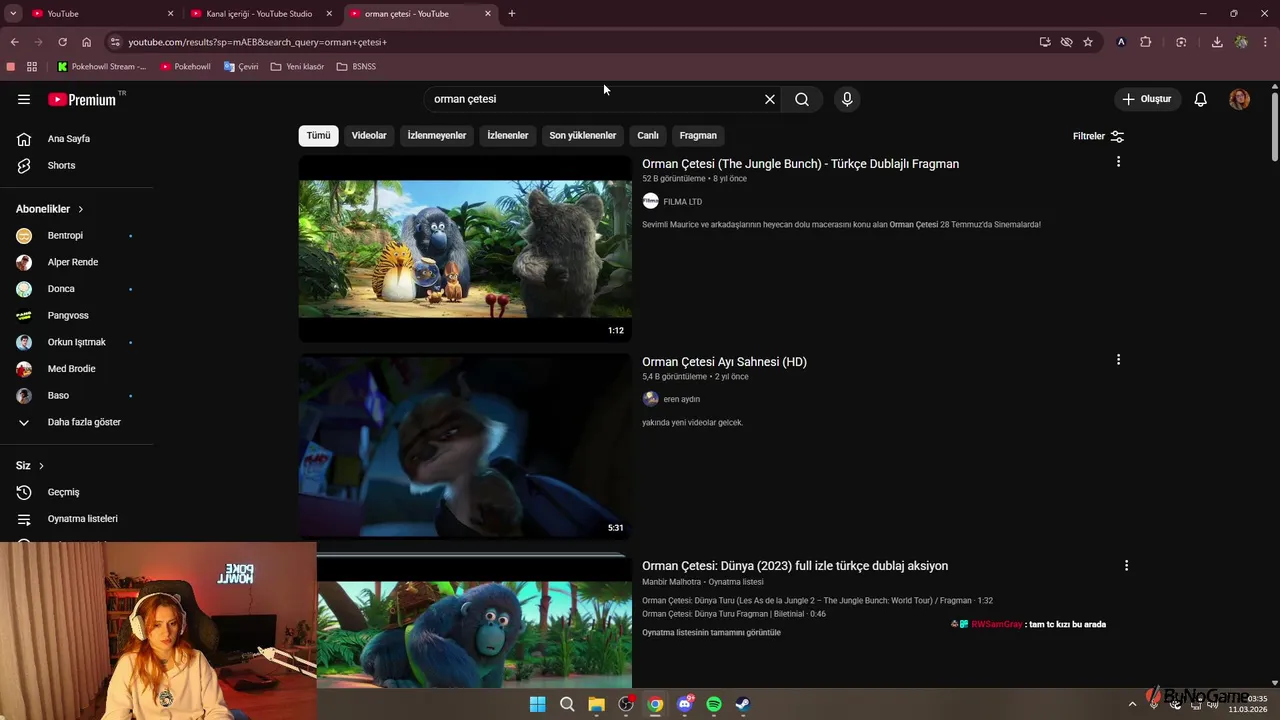
Task: Bookmark this page with the star icon
Action: [1088, 42]
